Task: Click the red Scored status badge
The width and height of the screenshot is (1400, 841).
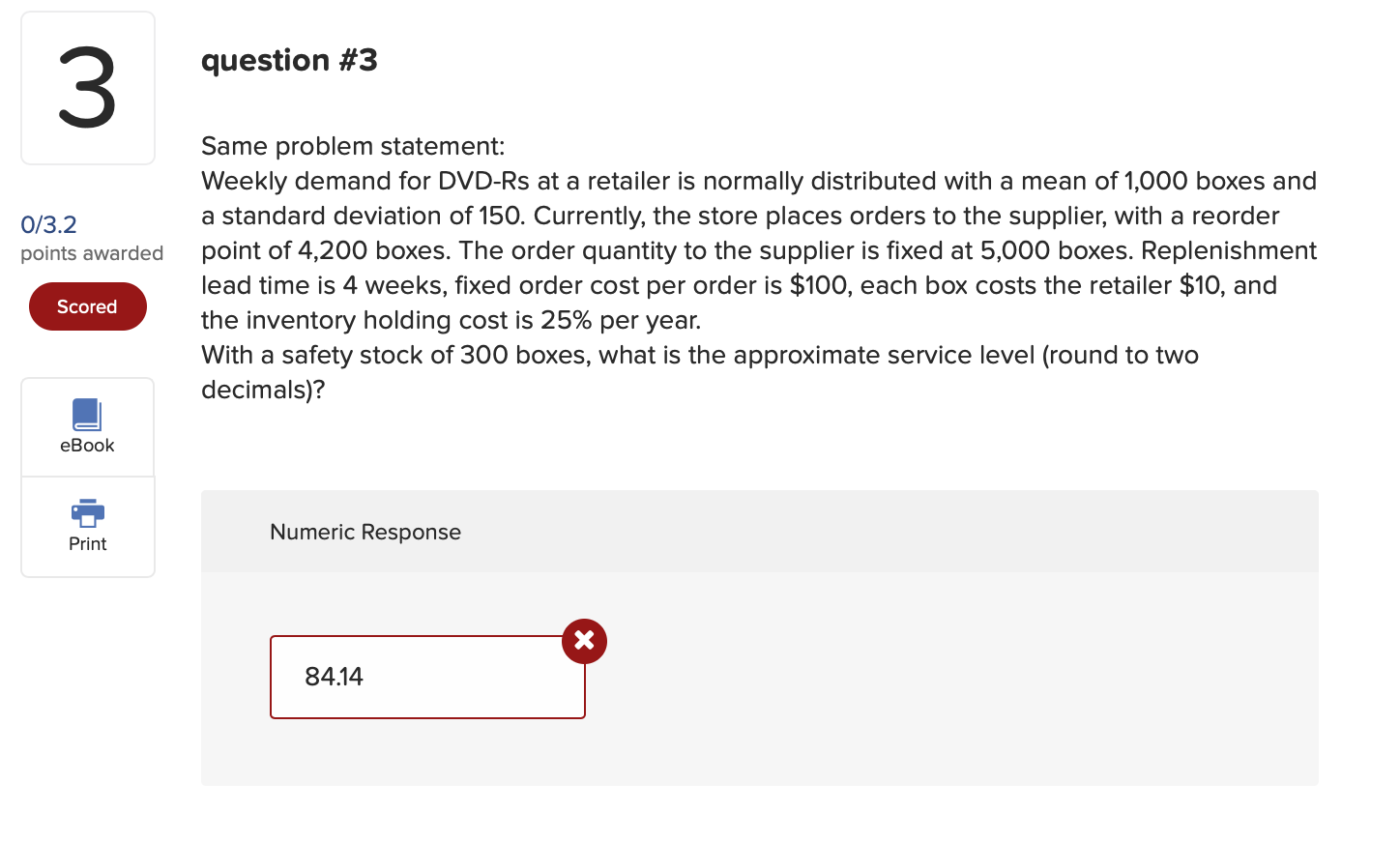Action: click(x=87, y=305)
